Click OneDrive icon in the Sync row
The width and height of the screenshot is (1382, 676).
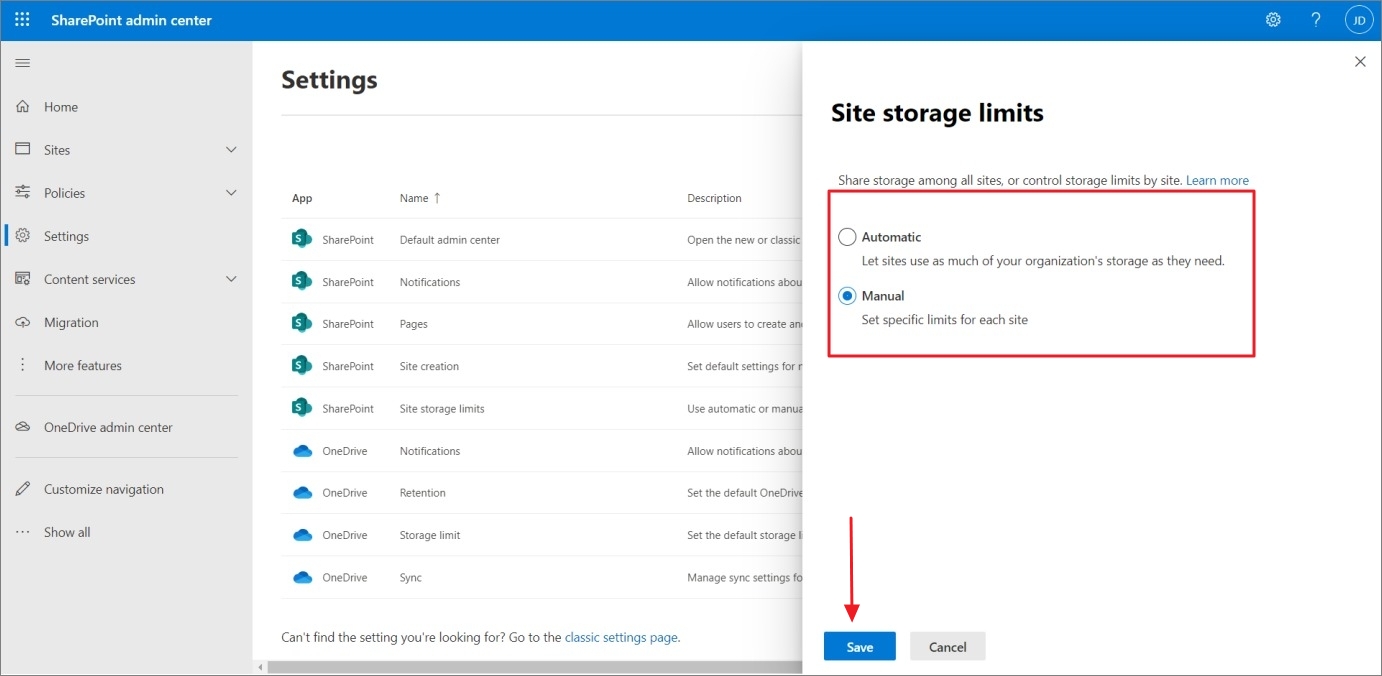pos(302,577)
